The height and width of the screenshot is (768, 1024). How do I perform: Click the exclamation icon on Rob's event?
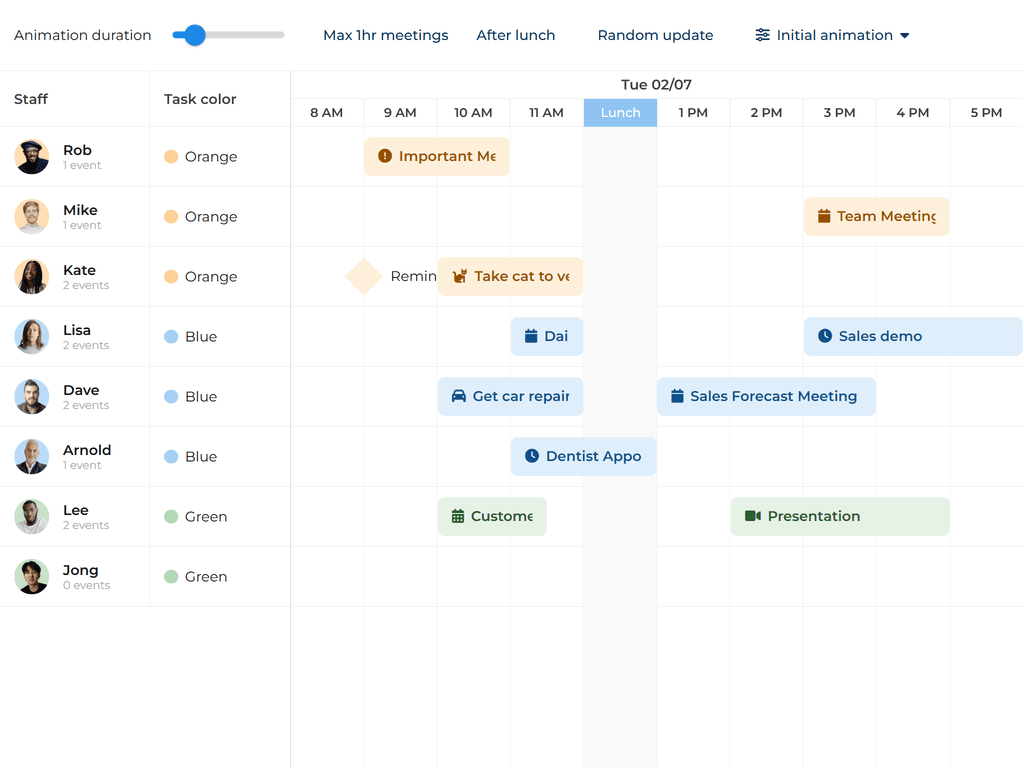click(385, 156)
